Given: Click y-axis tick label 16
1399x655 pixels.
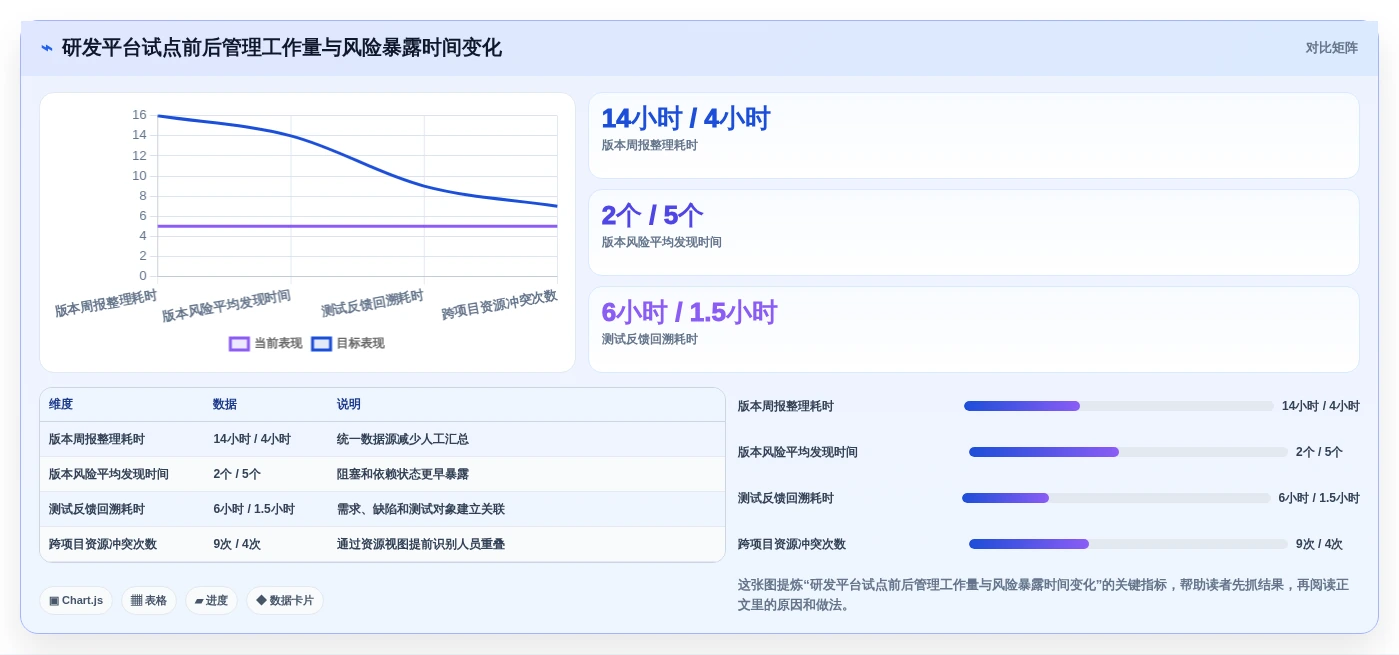Looking at the screenshot, I should coord(139,115).
